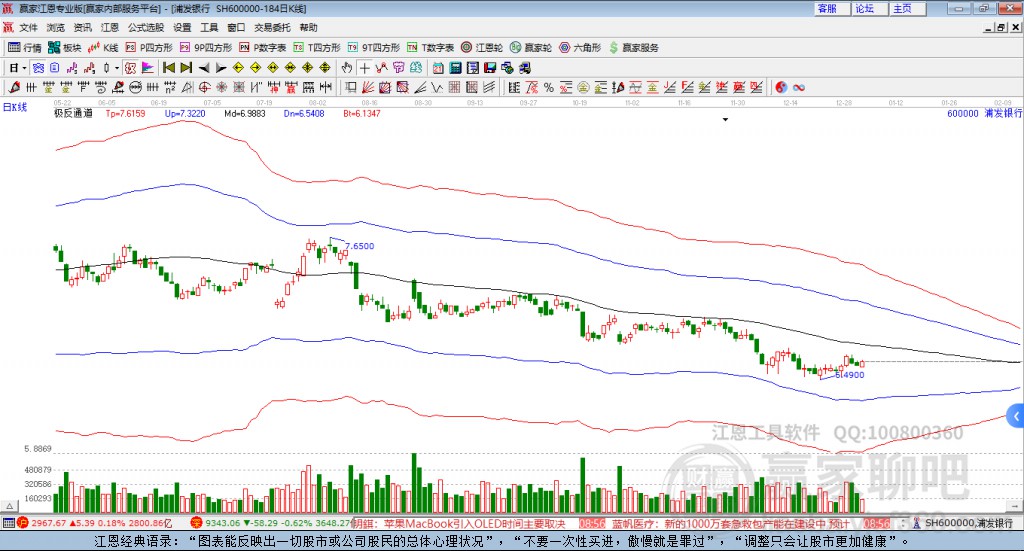The image size is (1024, 551).
Task: Open the 江恩 menu
Action: (110, 27)
